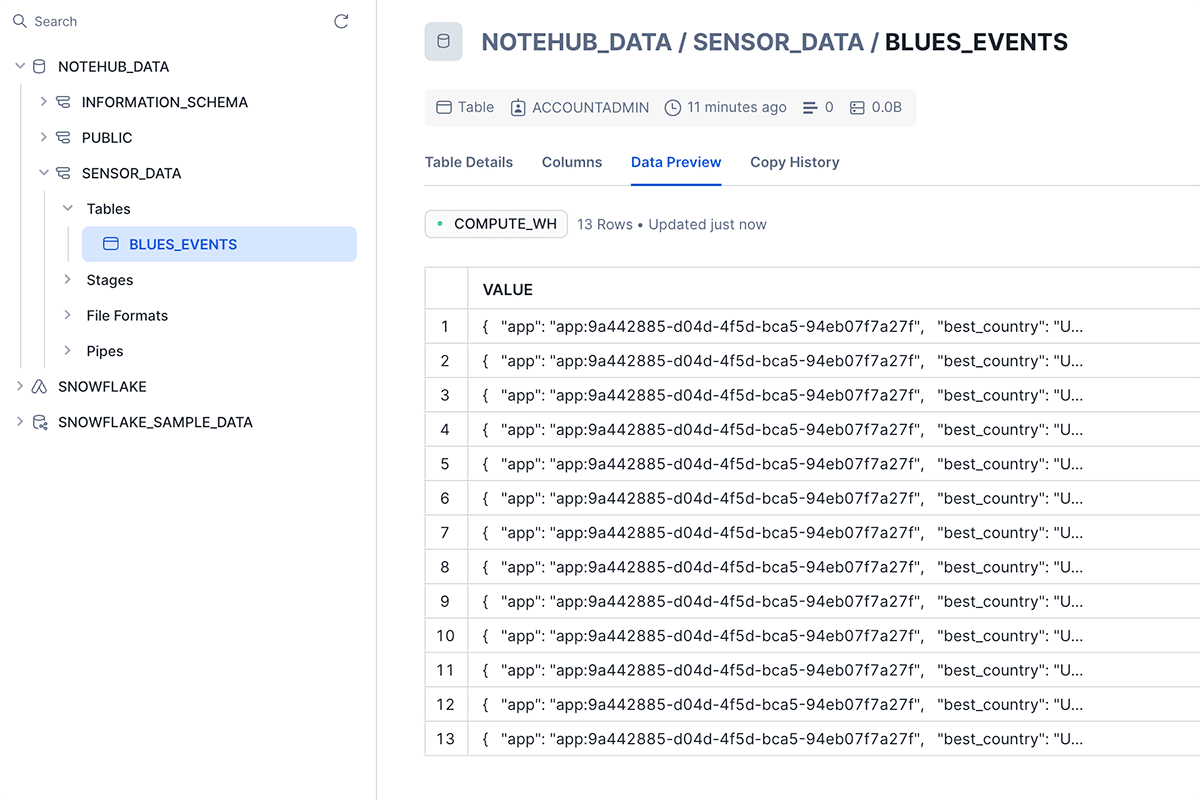The image size is (1200, 800).
Task: Click the VALUE cell in row 10
Action: click(x=834, y=635)
